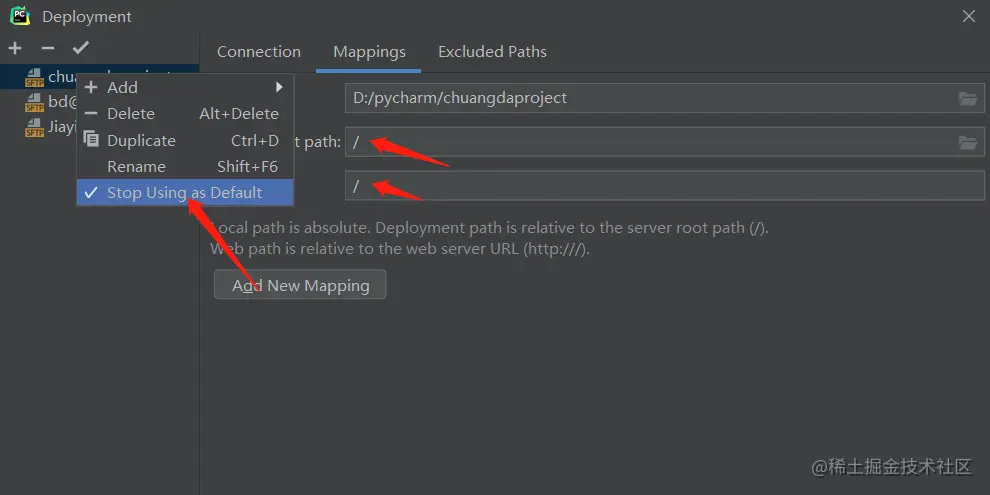The height and width of the screenshot is (495, 990).
Task: Click the deployment path input field
Action: (x=665, y=142)
